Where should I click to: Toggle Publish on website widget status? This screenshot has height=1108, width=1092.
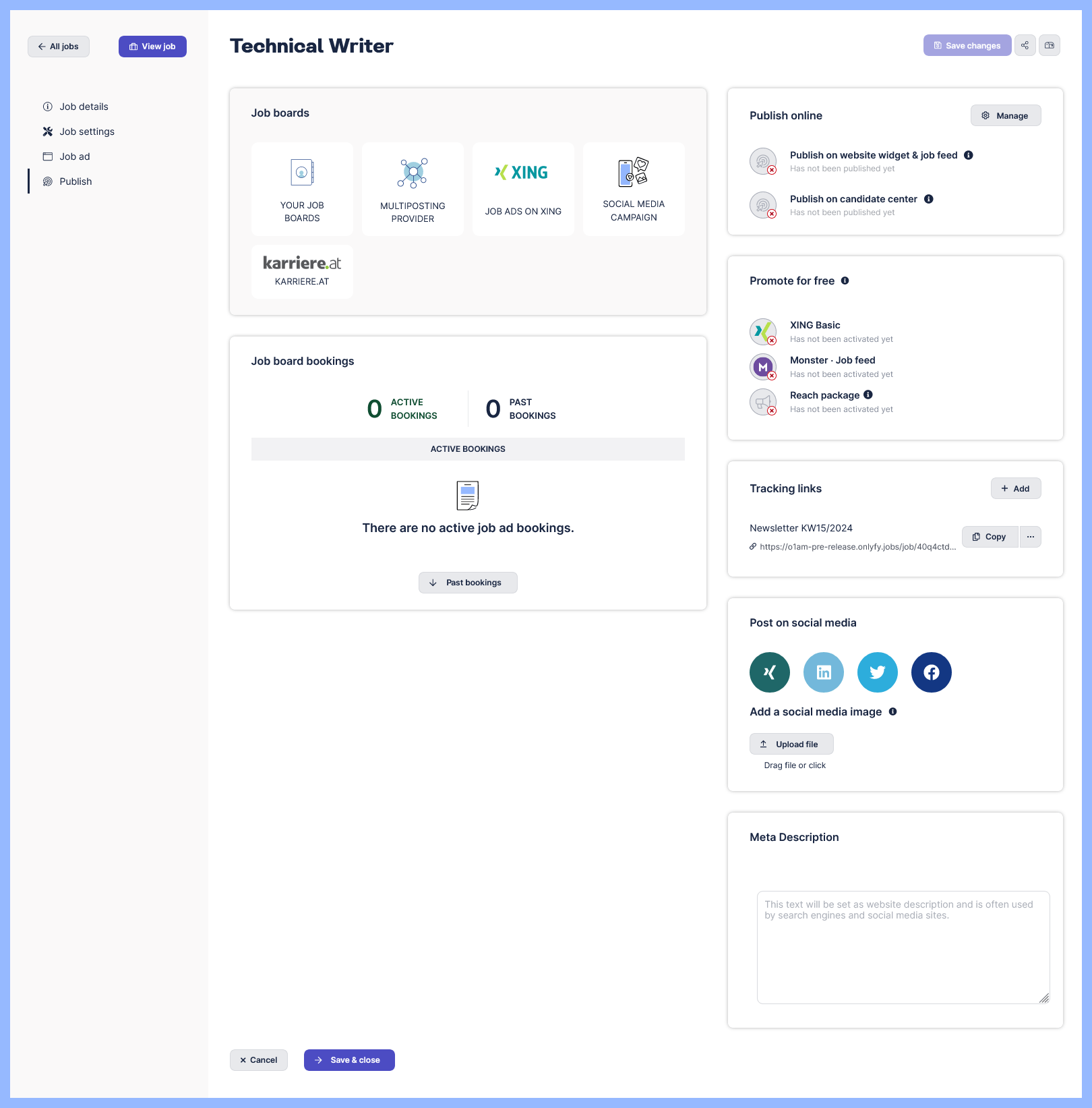coord(763,162)
